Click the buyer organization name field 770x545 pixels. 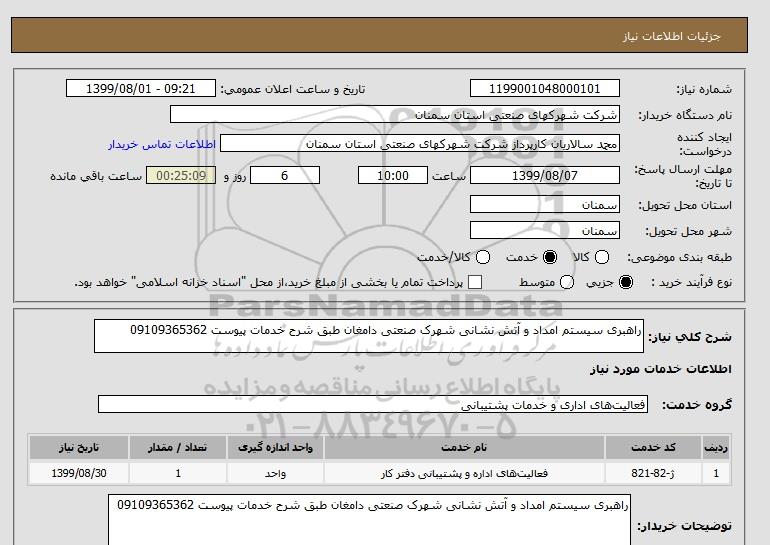click(x=395, y=114)
